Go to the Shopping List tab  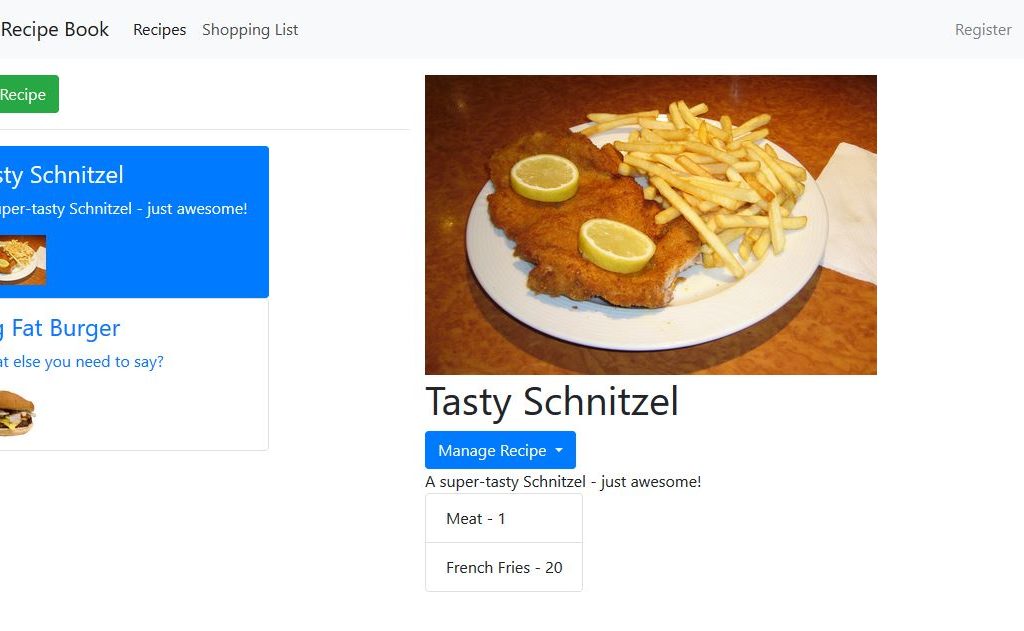click(250, 30)
